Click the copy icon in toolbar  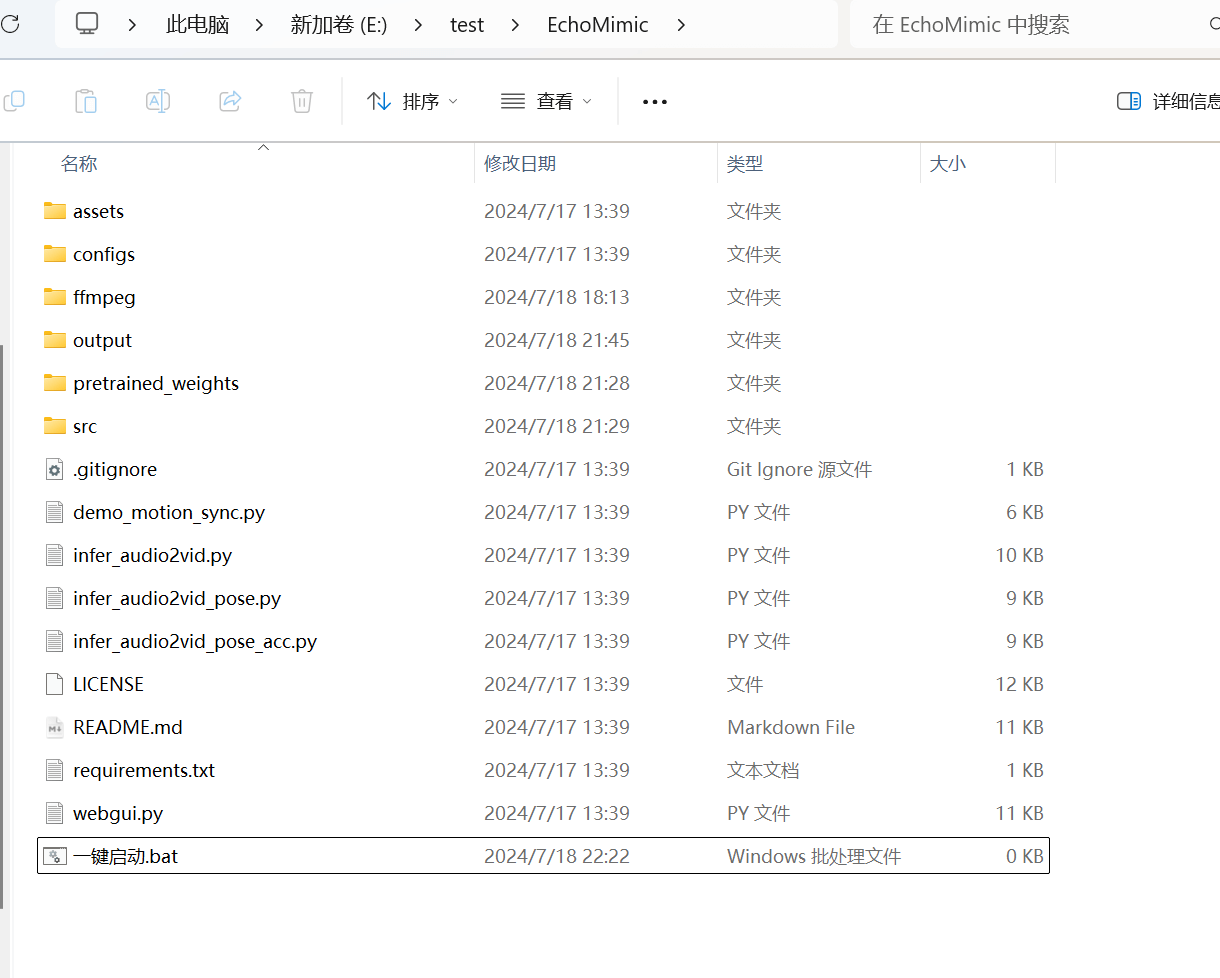coord(14,101)
